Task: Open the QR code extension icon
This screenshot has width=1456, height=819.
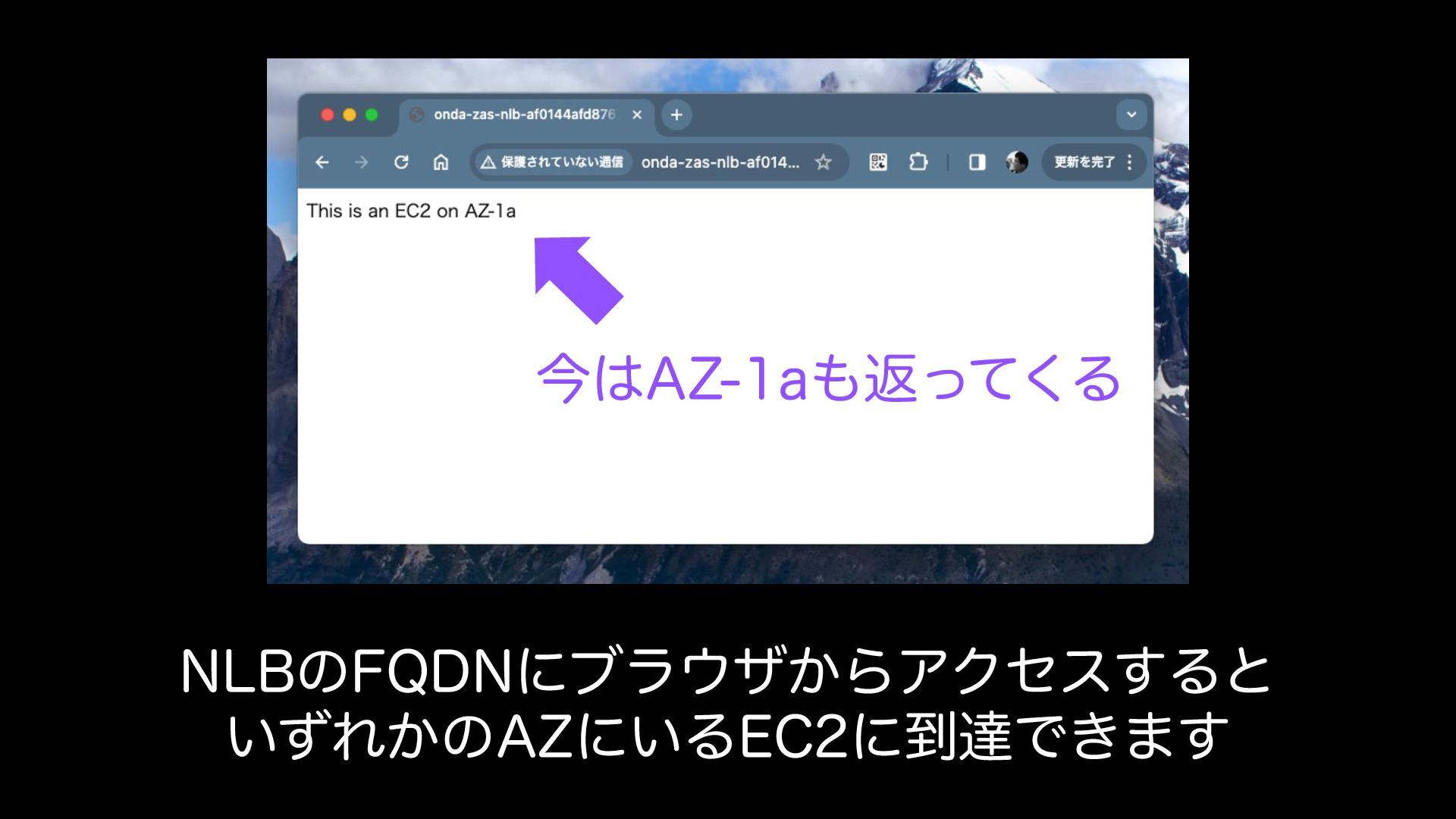Action: point(878,162)
